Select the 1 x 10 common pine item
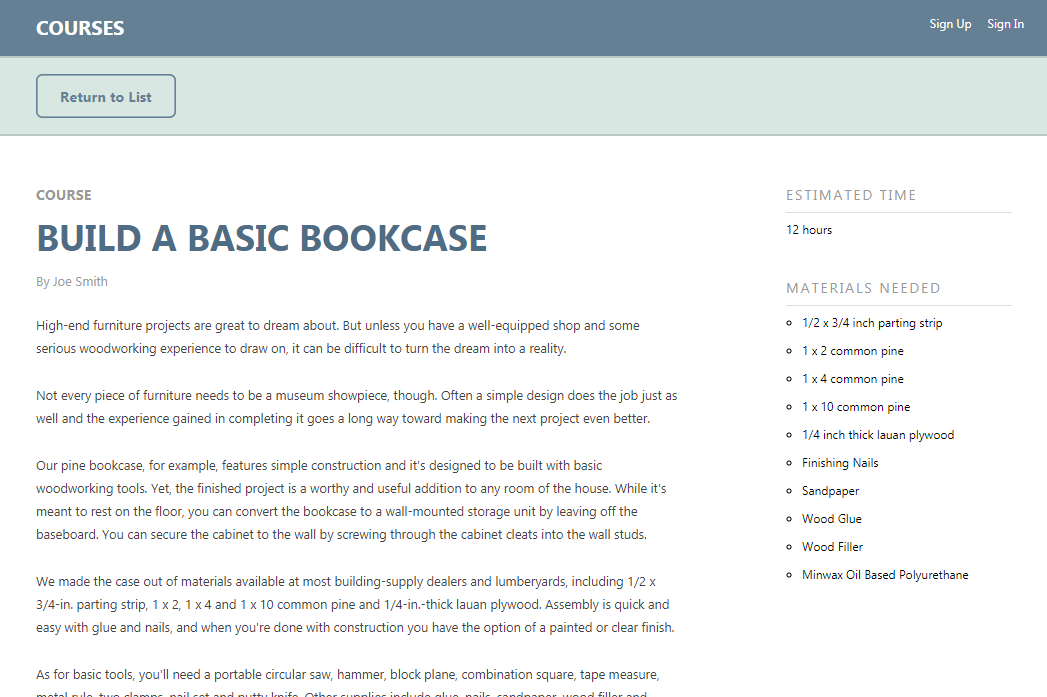The height and width of the screenshot is (697, 1047). (x=856, y=407)
